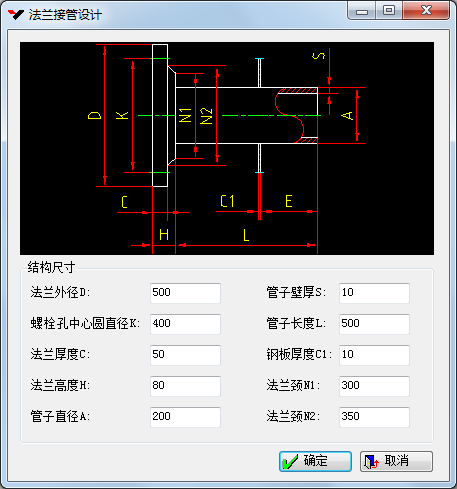Click the green checkmark icon on 确定
The width and height of the screenshot is (457, 489).
click(289, 462)
